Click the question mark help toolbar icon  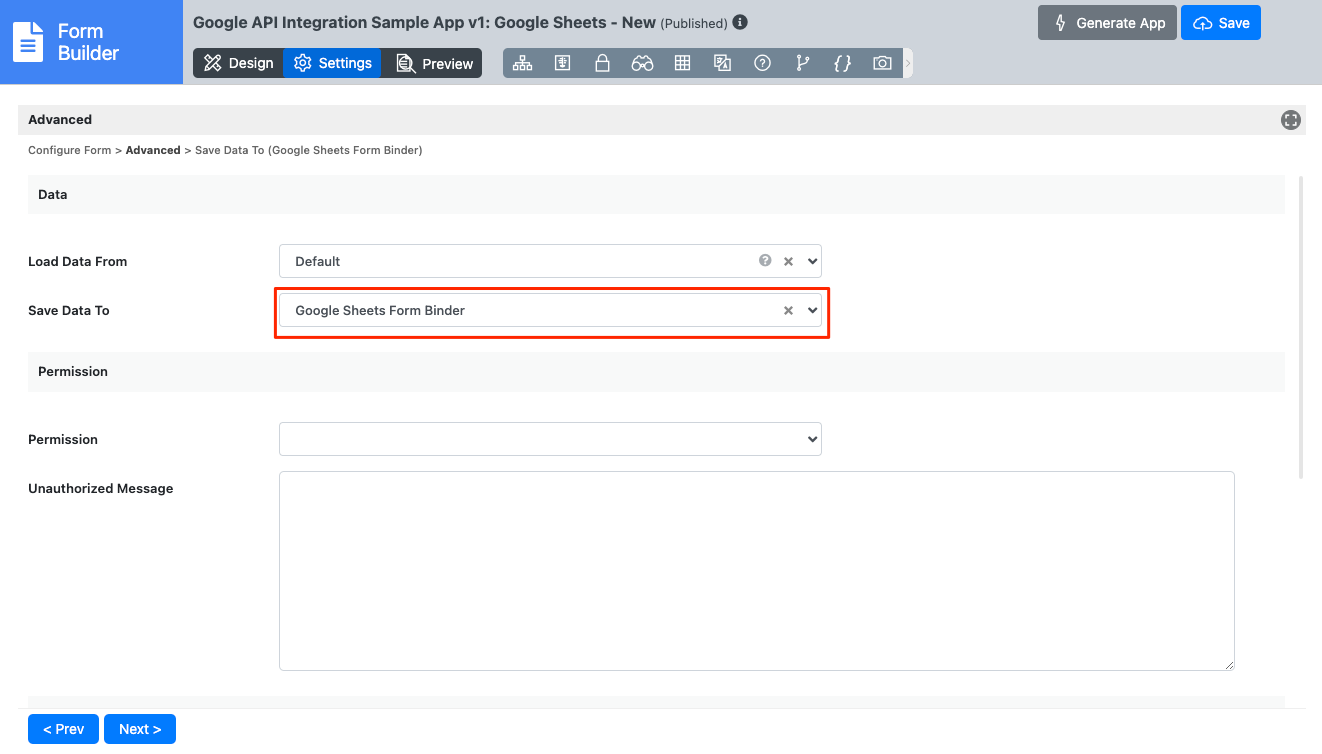762,63
